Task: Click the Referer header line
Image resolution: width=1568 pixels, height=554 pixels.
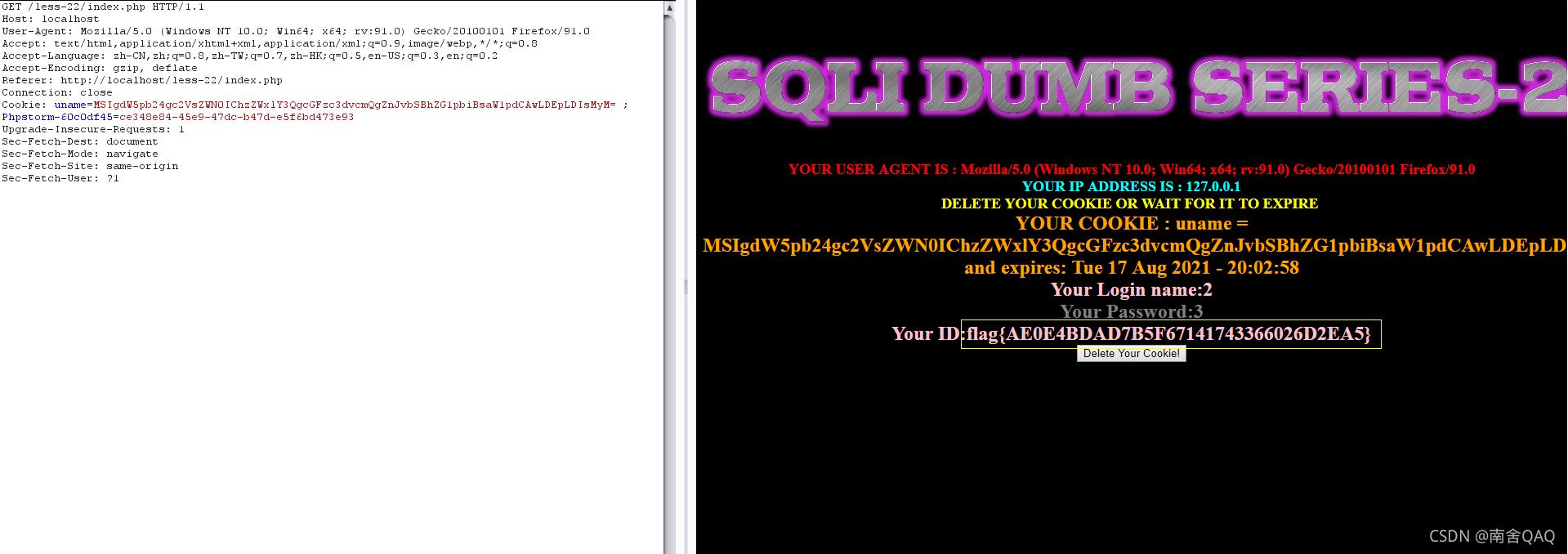Action: 142,80
